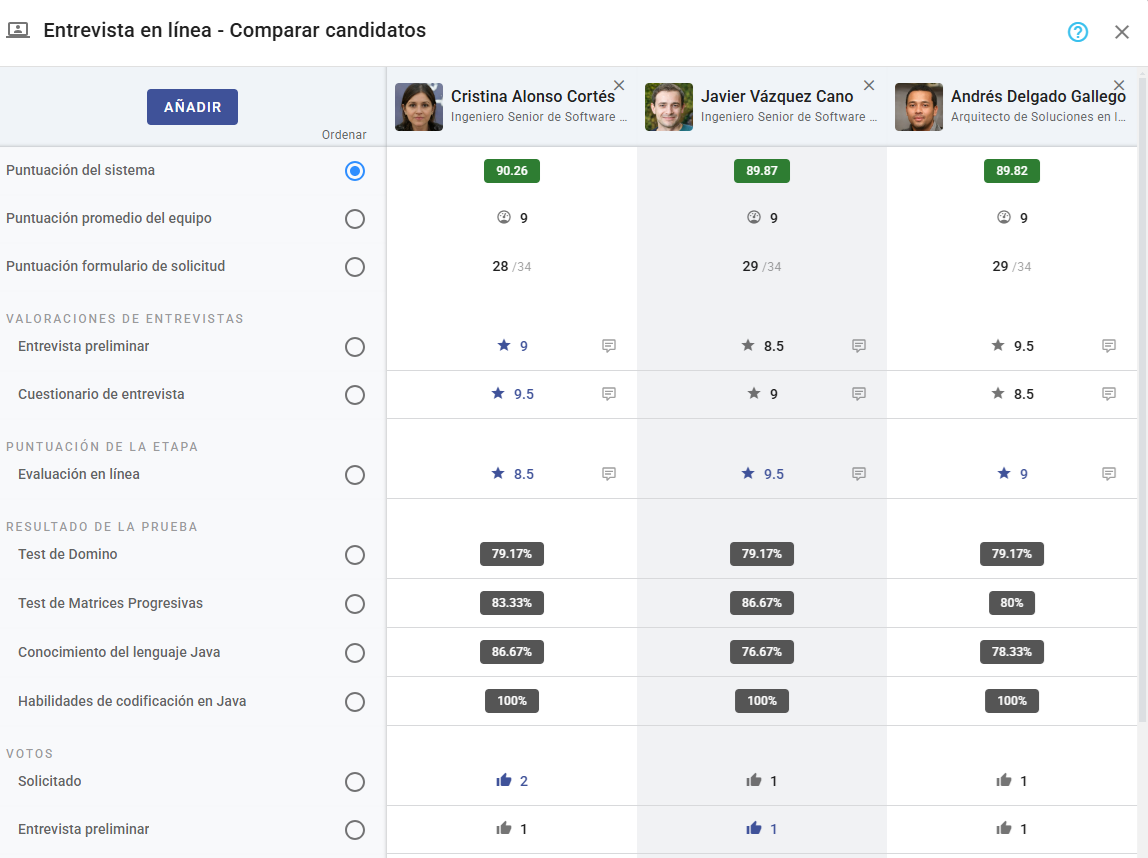
Task: Open Cristina Alonso Cortés candidate name
Action: click(532, 97)
